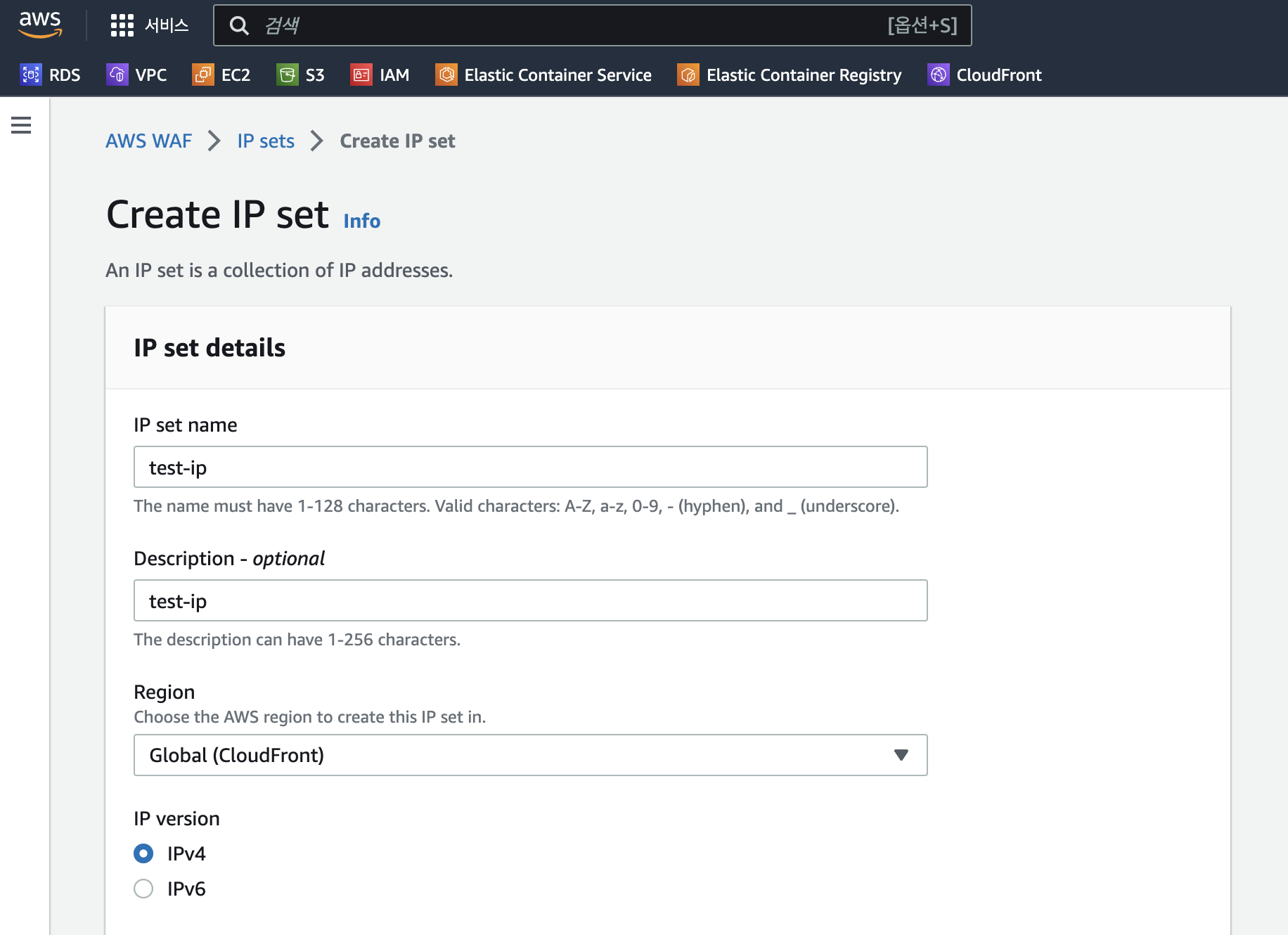
Task: Go to AWS WAF breadcrumb link
Action: (148, 141)
